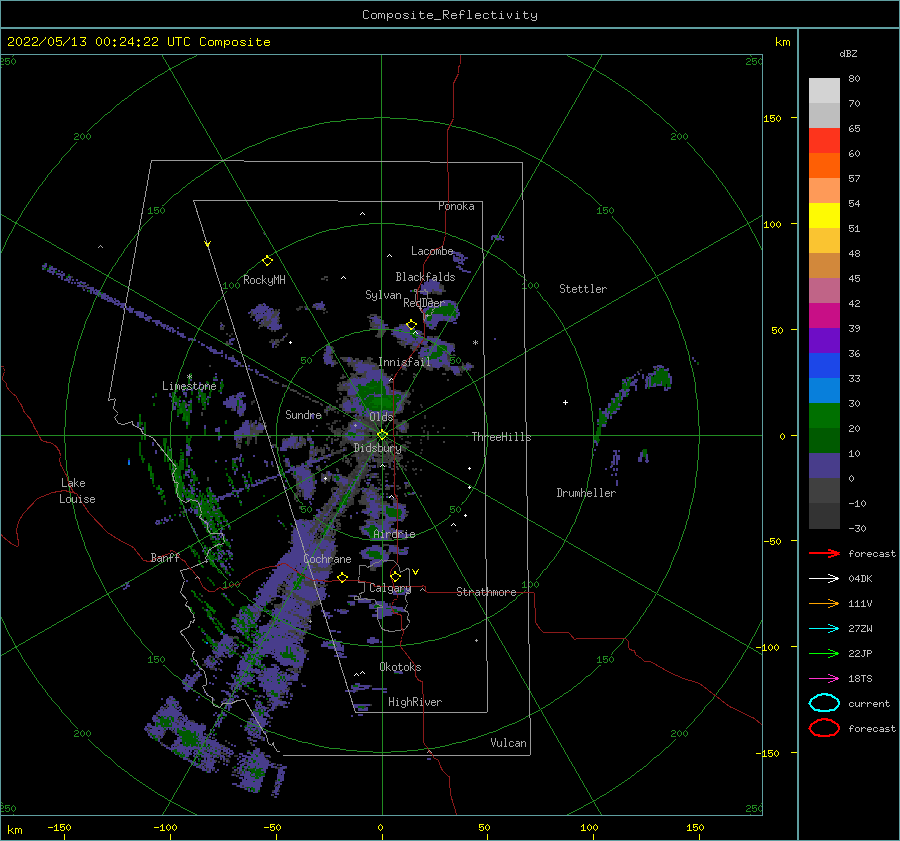Click the Calgary city label
The image size is (900, 841).
(x=390, y=588)
